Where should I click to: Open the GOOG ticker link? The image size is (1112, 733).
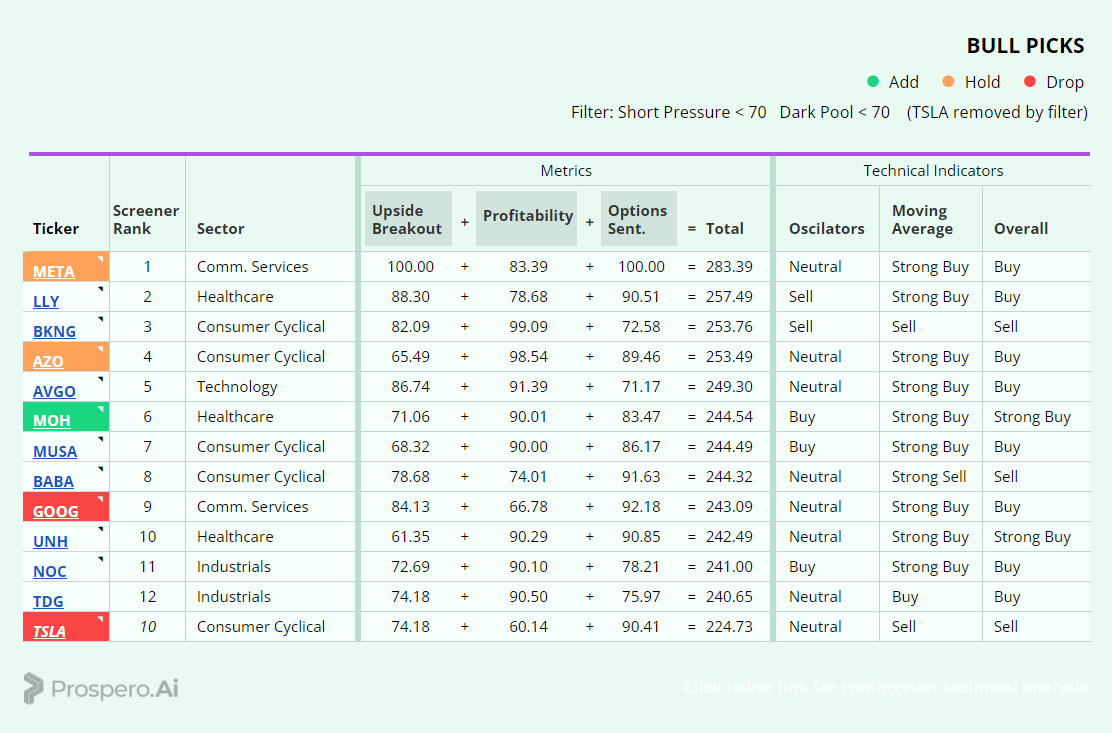tap(55, 510)
